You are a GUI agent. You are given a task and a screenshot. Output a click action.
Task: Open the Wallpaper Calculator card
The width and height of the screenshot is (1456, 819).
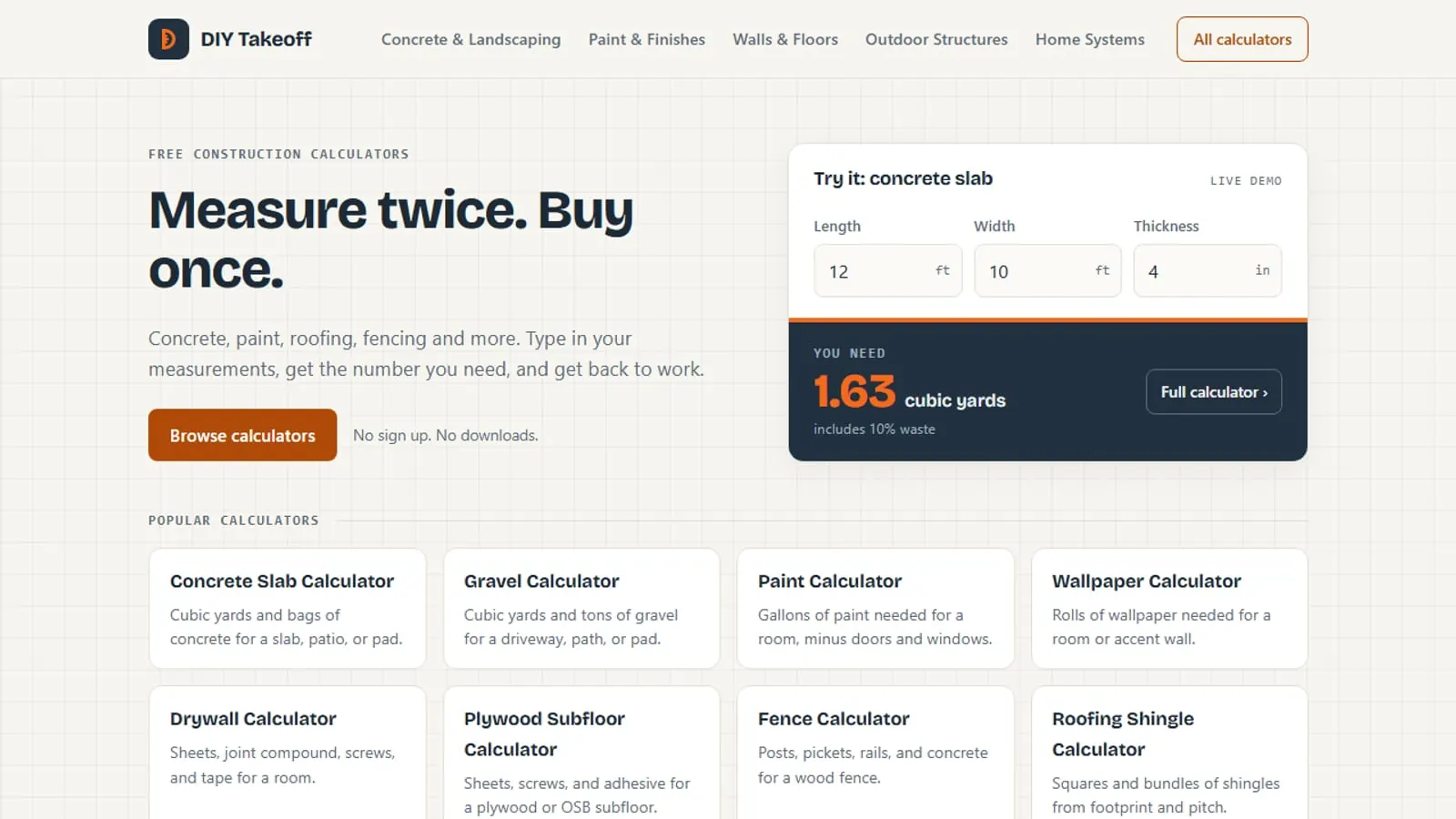pyautogui.click(x=1169, y=608)
